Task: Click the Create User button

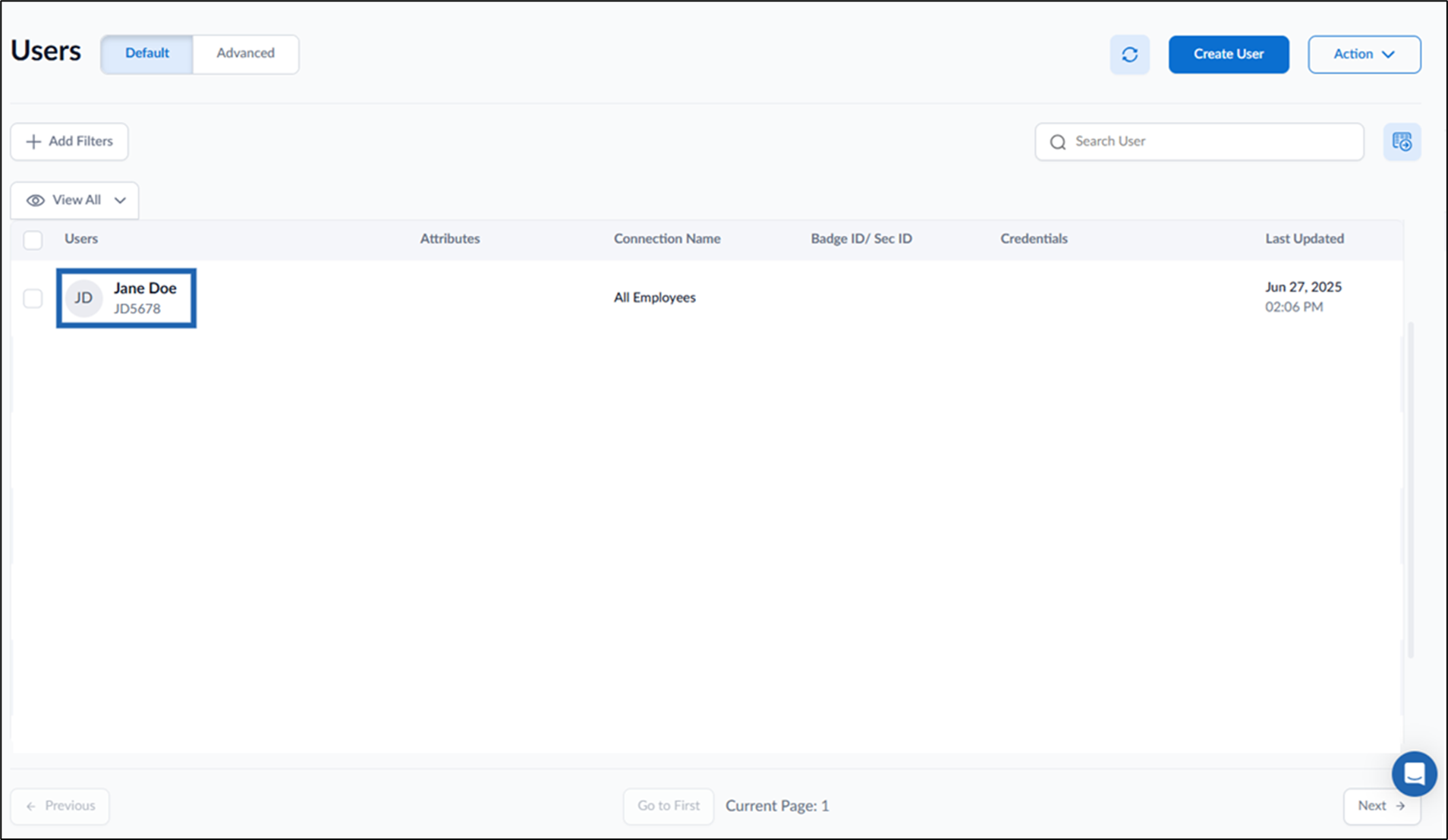Action: (x=1229, y=55)
